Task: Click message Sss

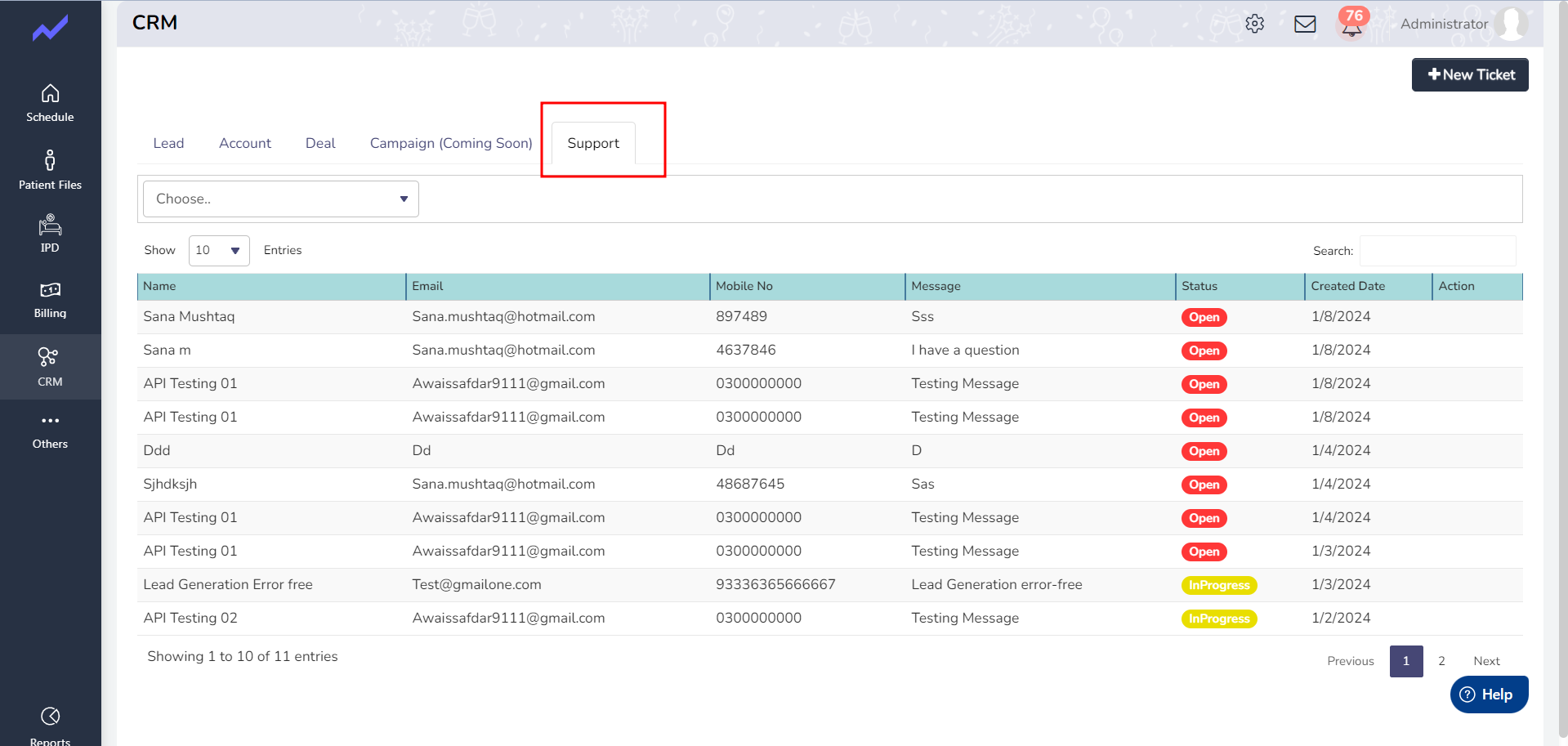Action: [922, 316]
